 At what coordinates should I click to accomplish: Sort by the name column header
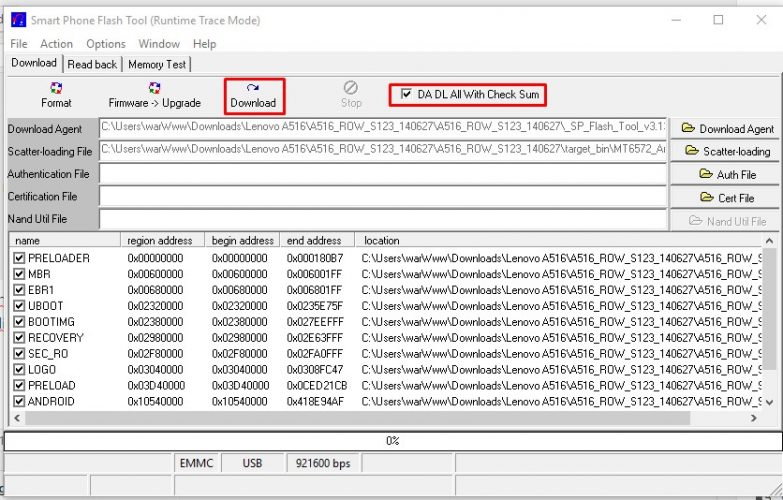point(65,240)
